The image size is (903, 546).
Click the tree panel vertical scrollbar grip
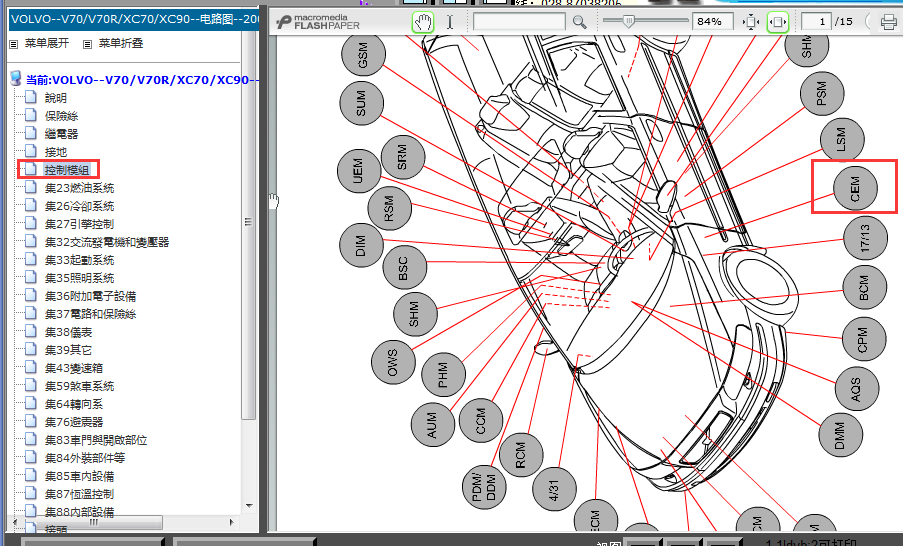[249, 222]
